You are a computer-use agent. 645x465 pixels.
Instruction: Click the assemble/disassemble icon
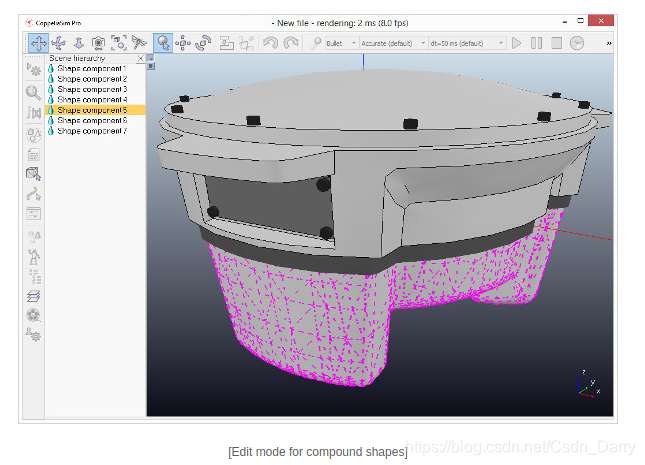click(226, 43)
